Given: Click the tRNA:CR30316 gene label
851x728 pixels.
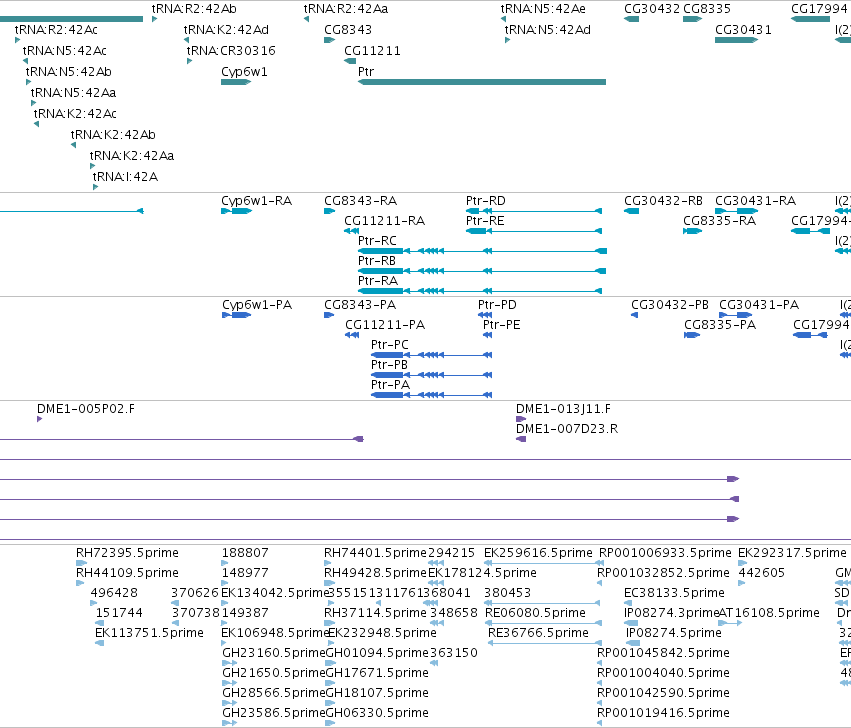Looking at the screenshot, I should (x=231, y=51).
